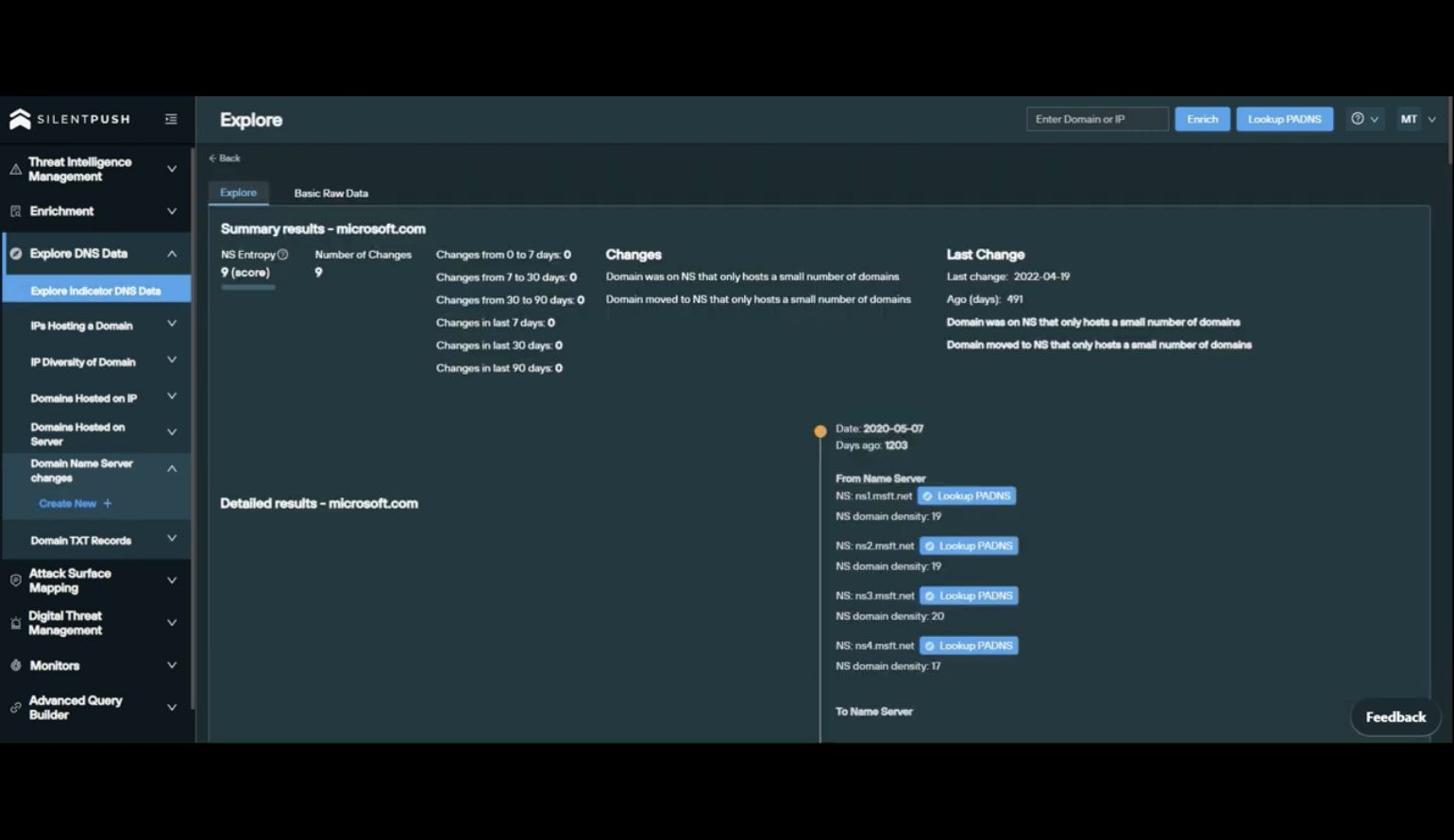Expand IPs Hosting a Domain submenu

click(171, 324)
